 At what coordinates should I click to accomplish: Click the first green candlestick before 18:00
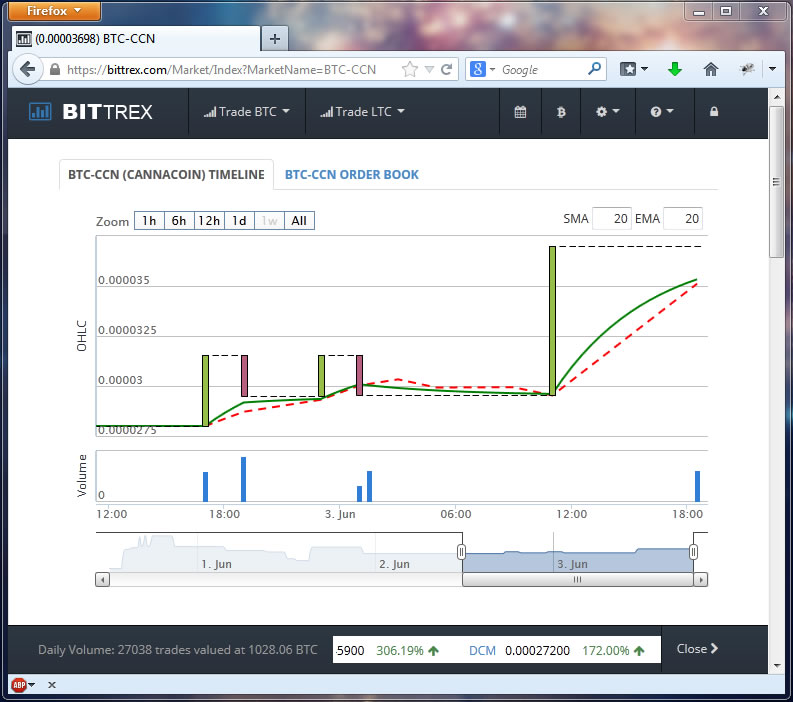pos(205,390)
